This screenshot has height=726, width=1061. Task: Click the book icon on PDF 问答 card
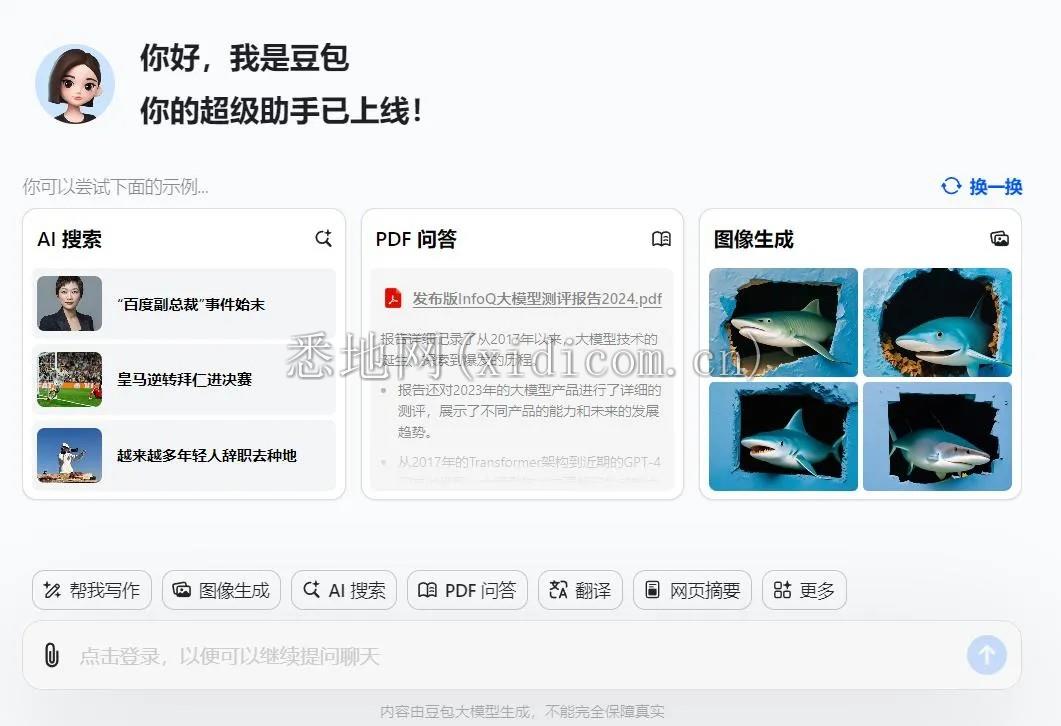tap(661, 239)
